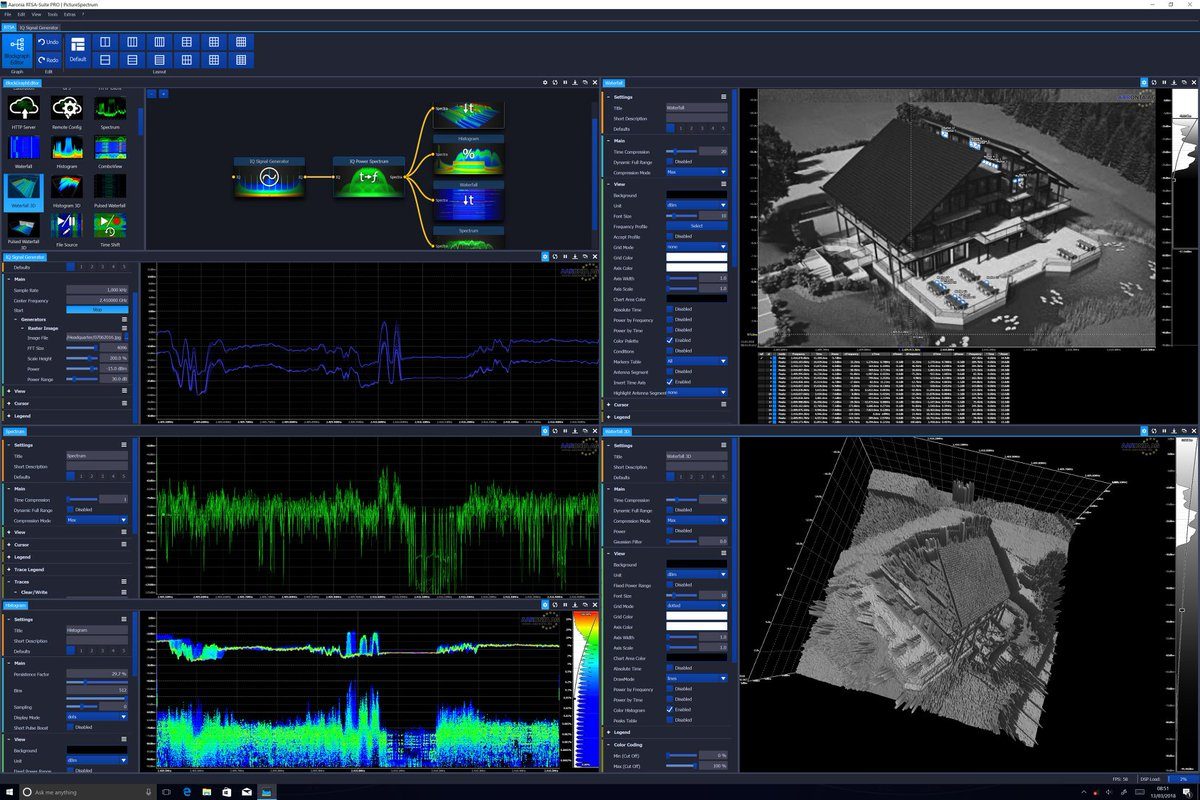The image size is (1200, 800).
Task: Export data from the Histogram panel
Action: [575, 605]
